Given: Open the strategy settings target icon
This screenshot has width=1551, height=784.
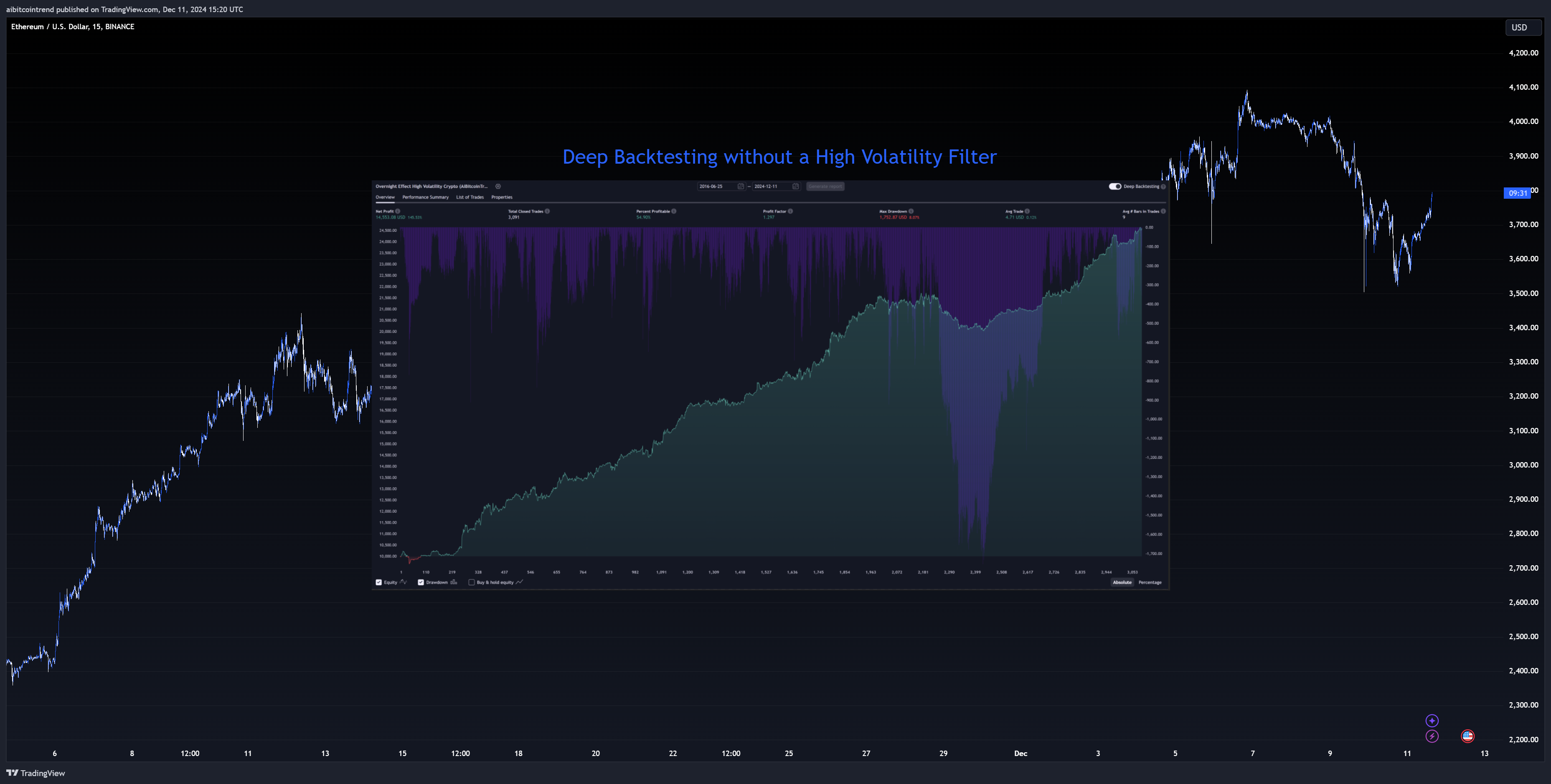Looking at the screenshot, I should coord(498,187).
